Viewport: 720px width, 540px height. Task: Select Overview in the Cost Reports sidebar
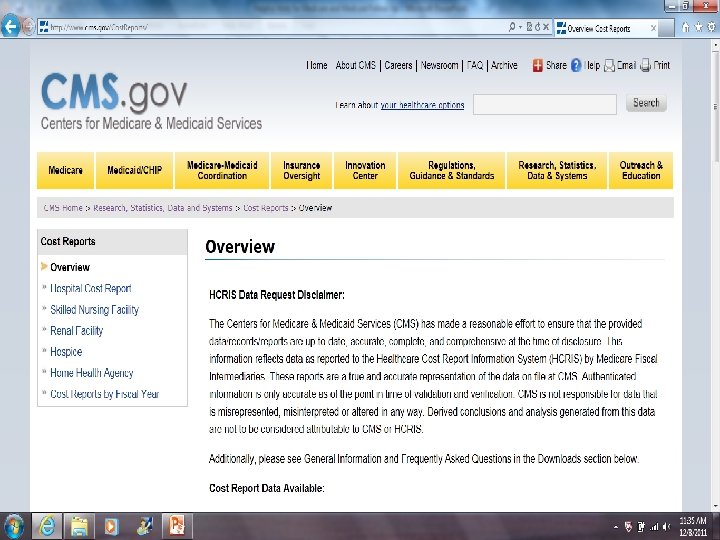[70, 267]
